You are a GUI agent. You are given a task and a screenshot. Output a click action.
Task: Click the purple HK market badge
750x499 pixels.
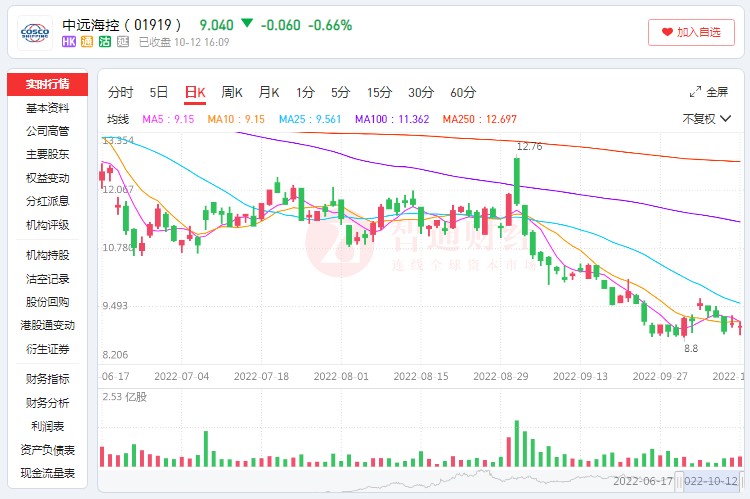coord(69,42)
